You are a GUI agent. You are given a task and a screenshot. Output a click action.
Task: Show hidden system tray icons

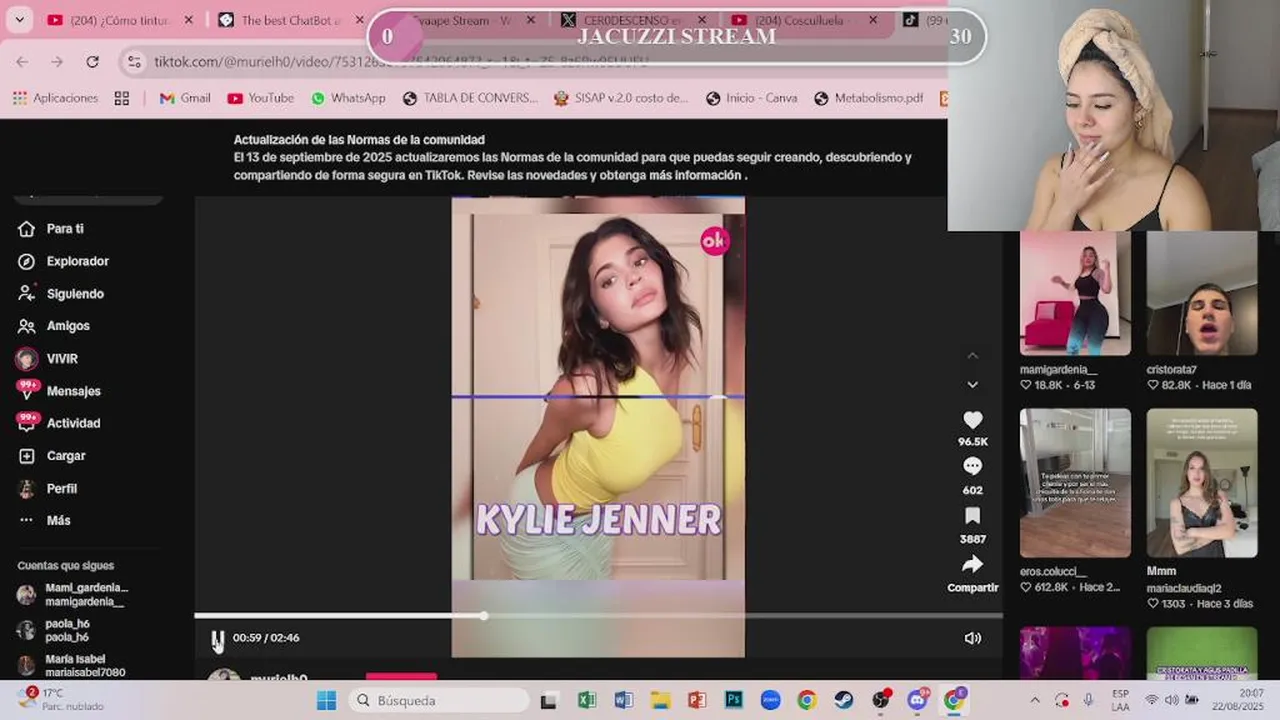click(1034, 700)
